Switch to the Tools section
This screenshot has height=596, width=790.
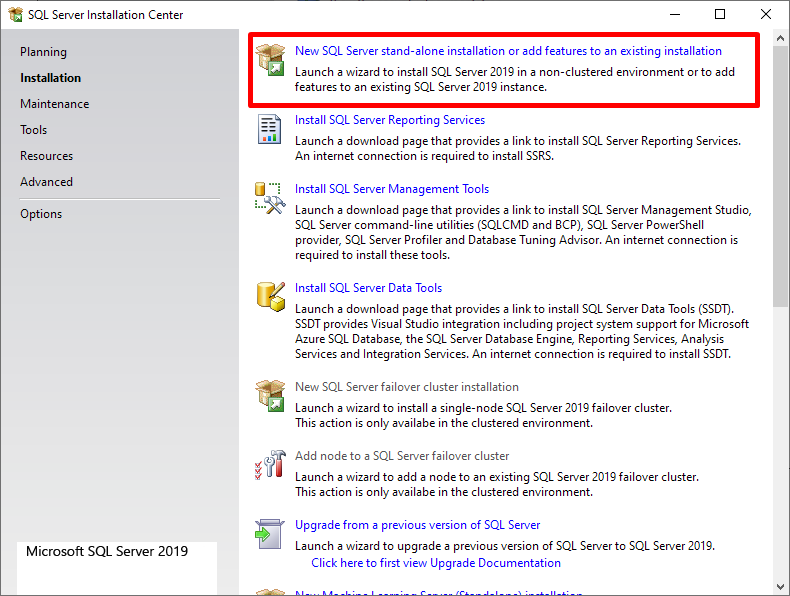pos(33,130)
